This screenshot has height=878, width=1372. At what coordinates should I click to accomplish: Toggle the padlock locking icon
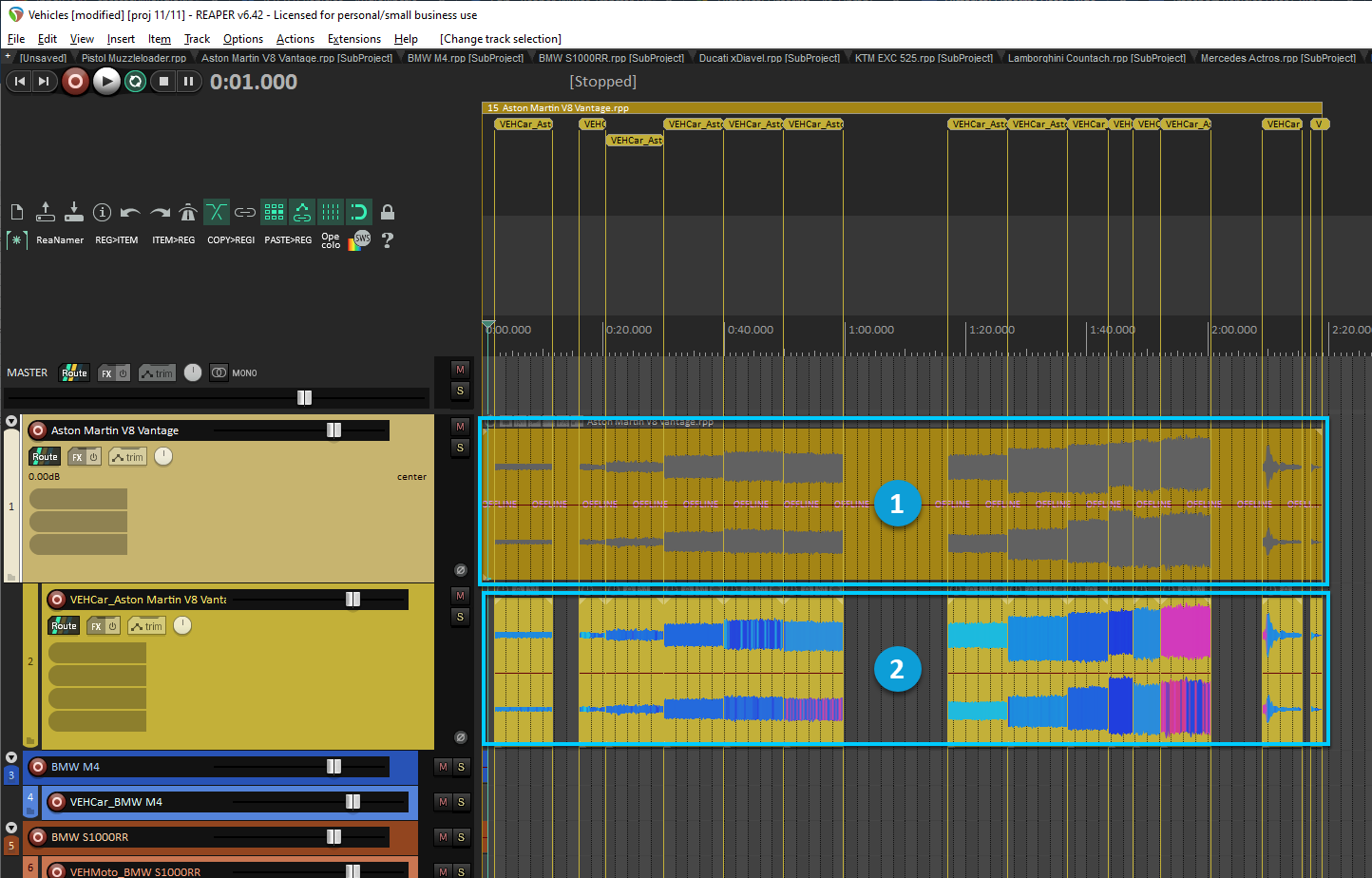click(x=388, y=212)
